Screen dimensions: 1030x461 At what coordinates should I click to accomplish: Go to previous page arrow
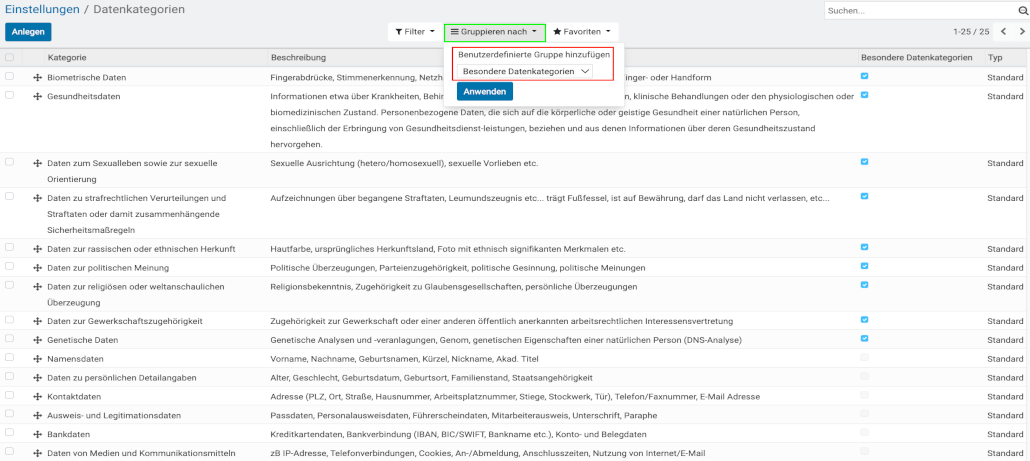(x=1003, y=32)
